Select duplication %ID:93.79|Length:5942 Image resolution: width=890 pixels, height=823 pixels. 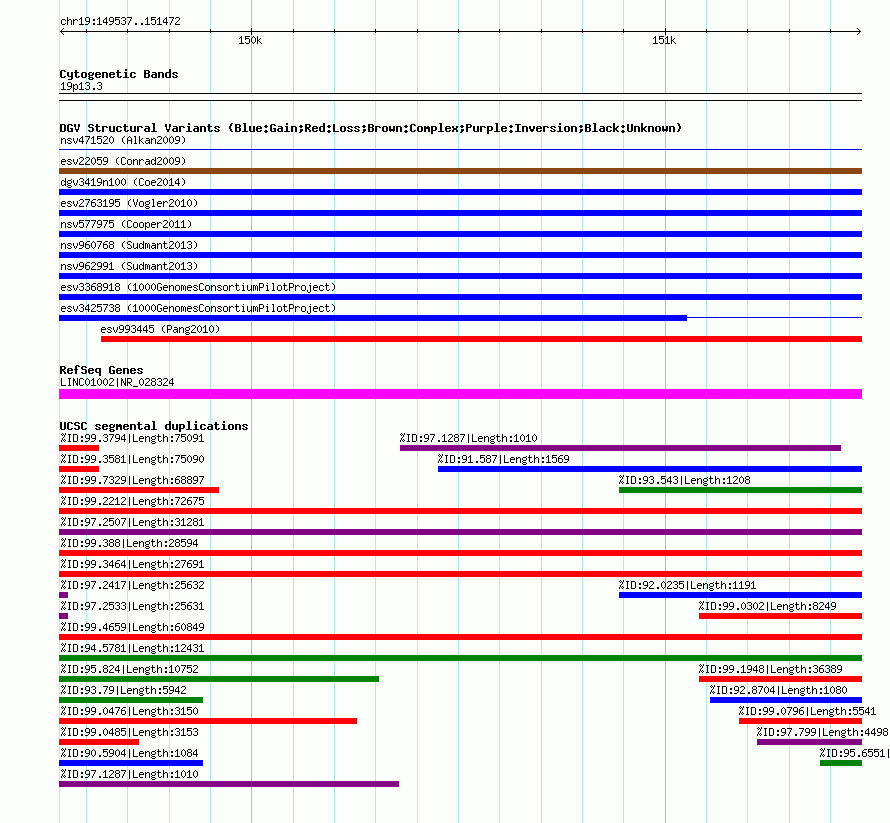click(x=123, y=690)
